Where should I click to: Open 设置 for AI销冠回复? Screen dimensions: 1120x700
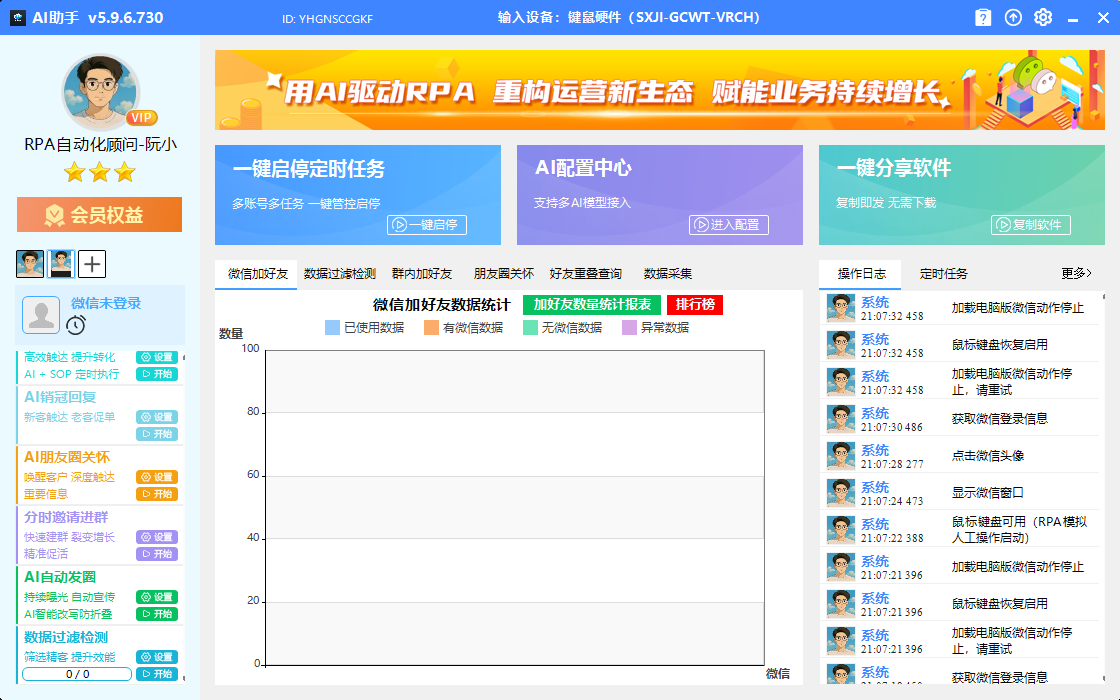click(156, 417)
